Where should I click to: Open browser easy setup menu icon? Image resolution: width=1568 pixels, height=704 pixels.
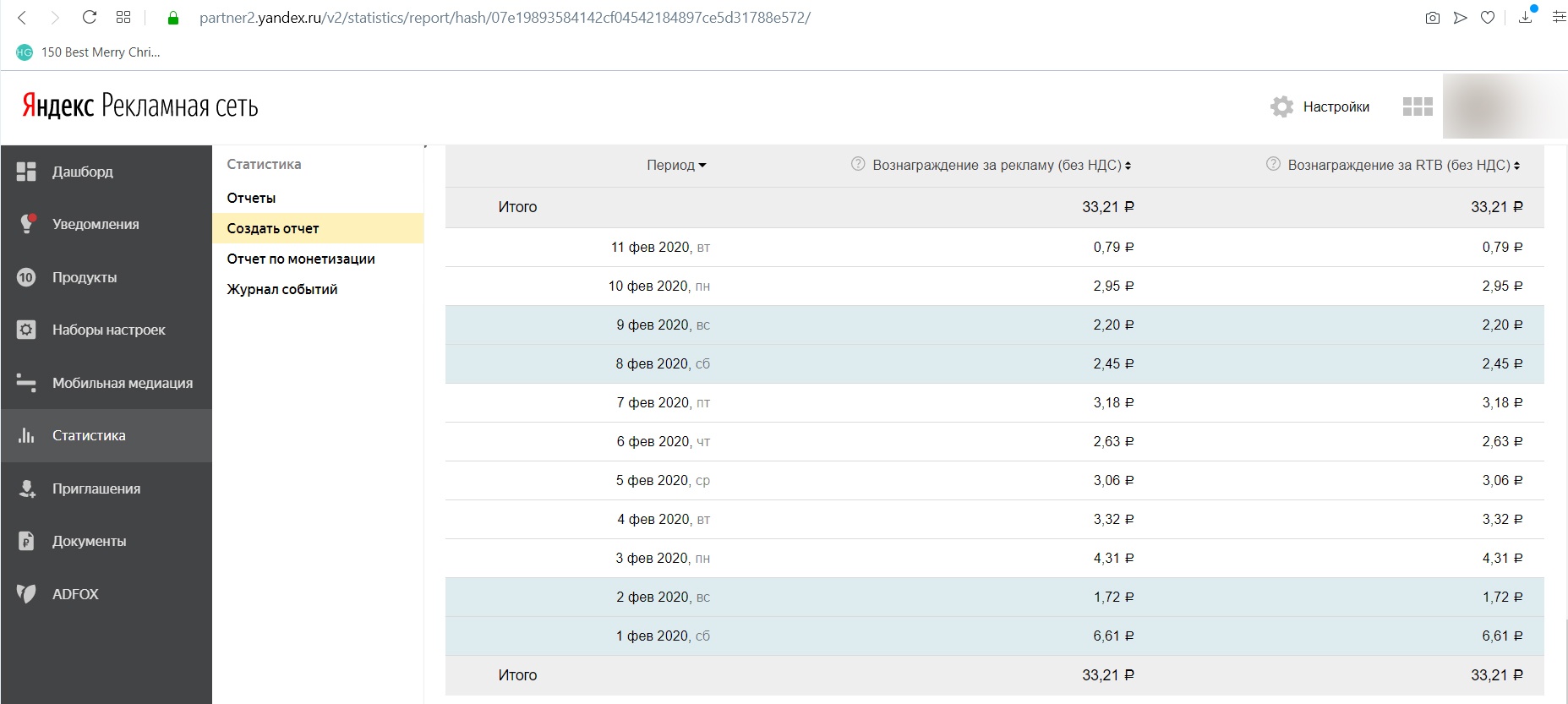click(1559, 18)
